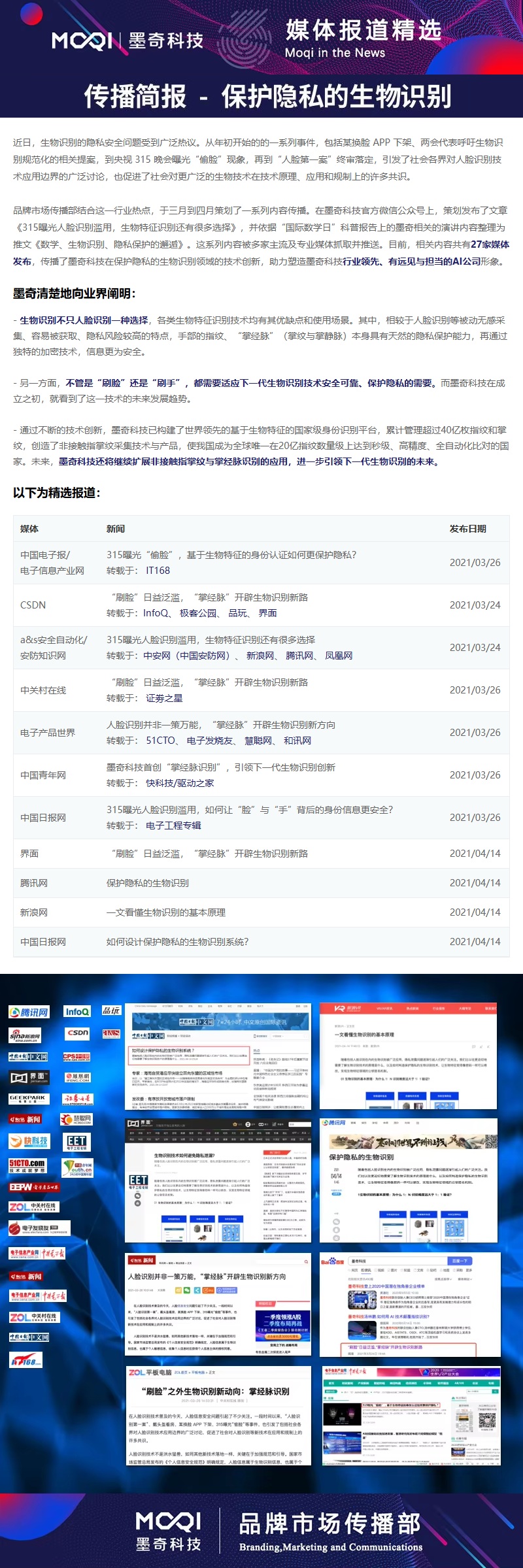Open 电子信息产业网 homepage screenshot thumbnail
523x1568 pixels.
click(411, 1416)
